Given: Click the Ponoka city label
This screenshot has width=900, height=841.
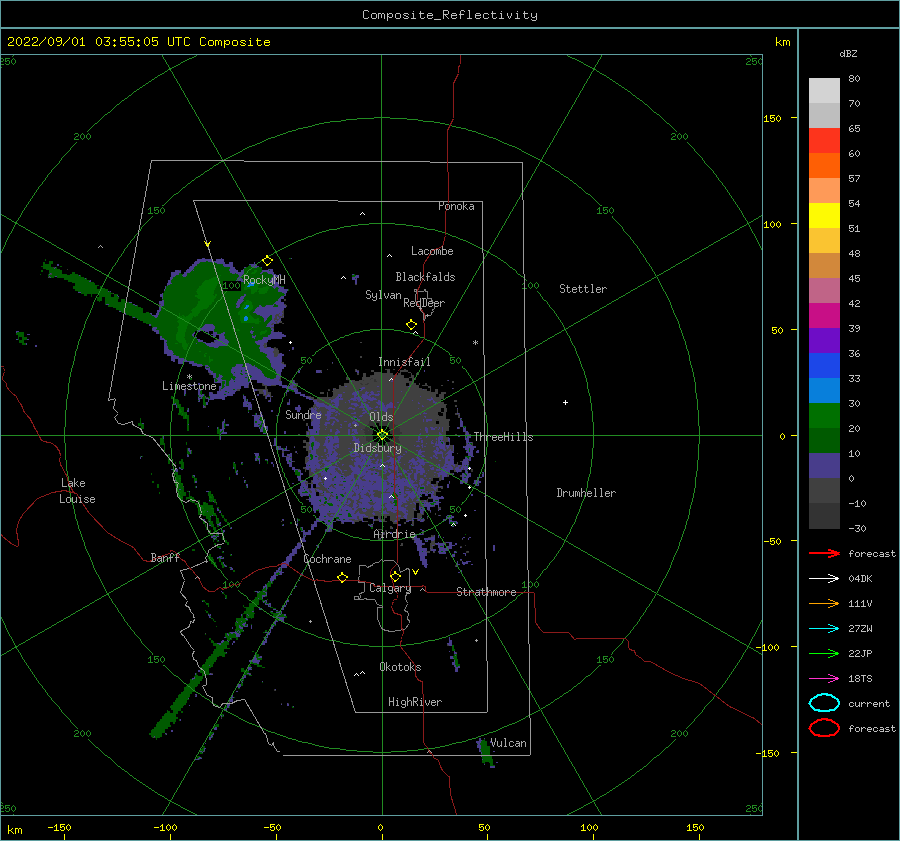Looking at the screenshot, I should (x=456, y=206).
